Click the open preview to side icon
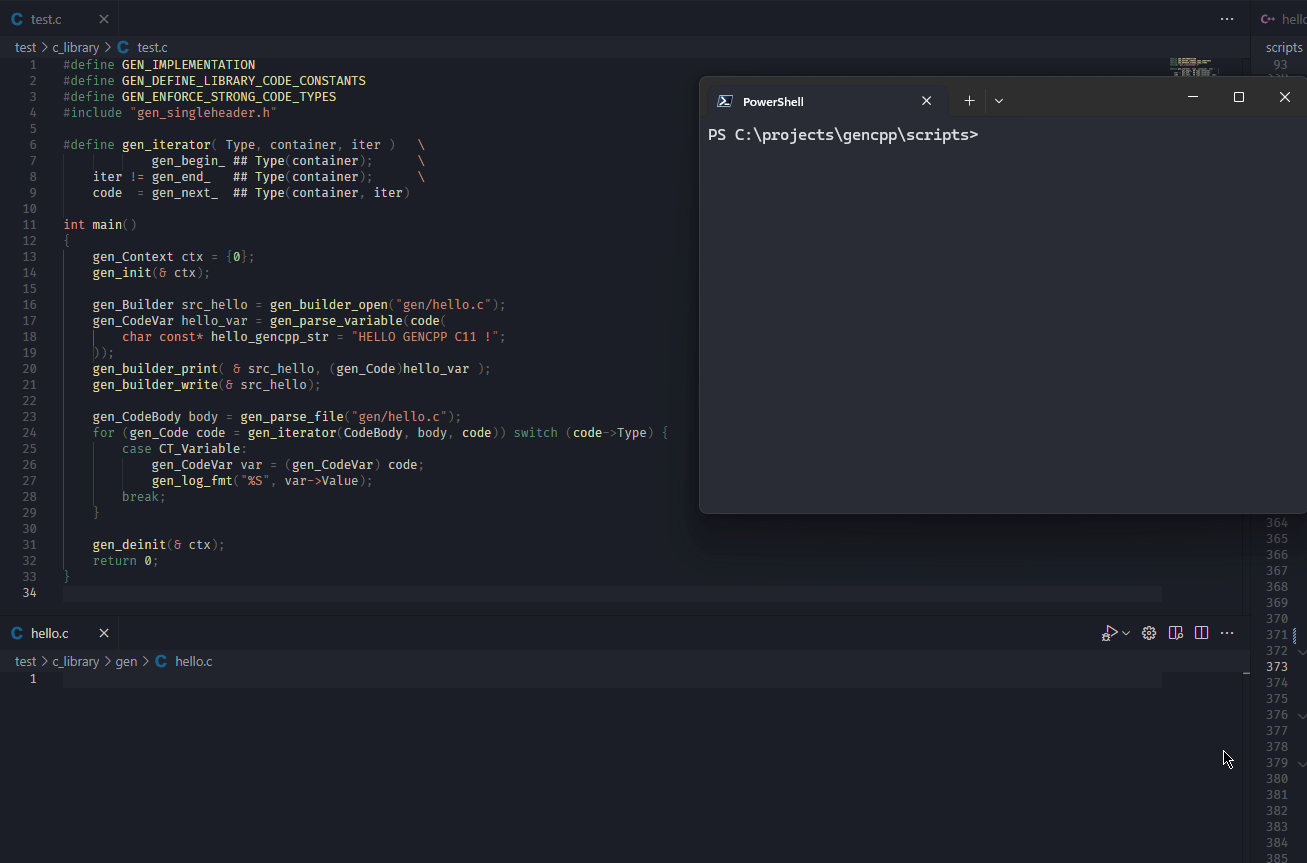 tap(1176, 633)
